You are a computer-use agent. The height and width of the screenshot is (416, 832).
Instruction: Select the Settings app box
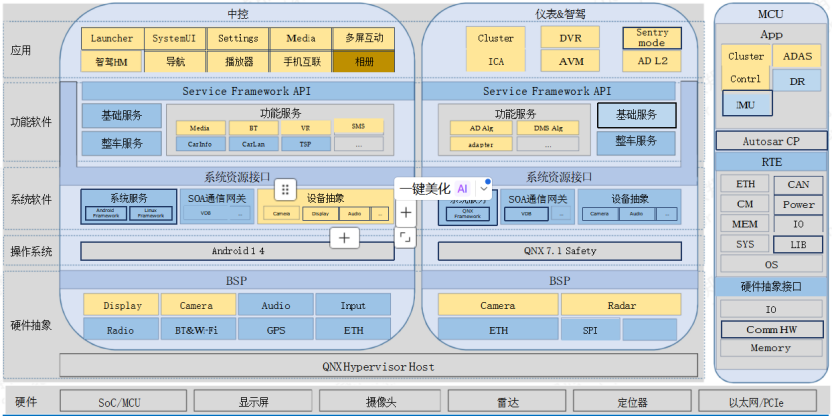tap(238, 38)
